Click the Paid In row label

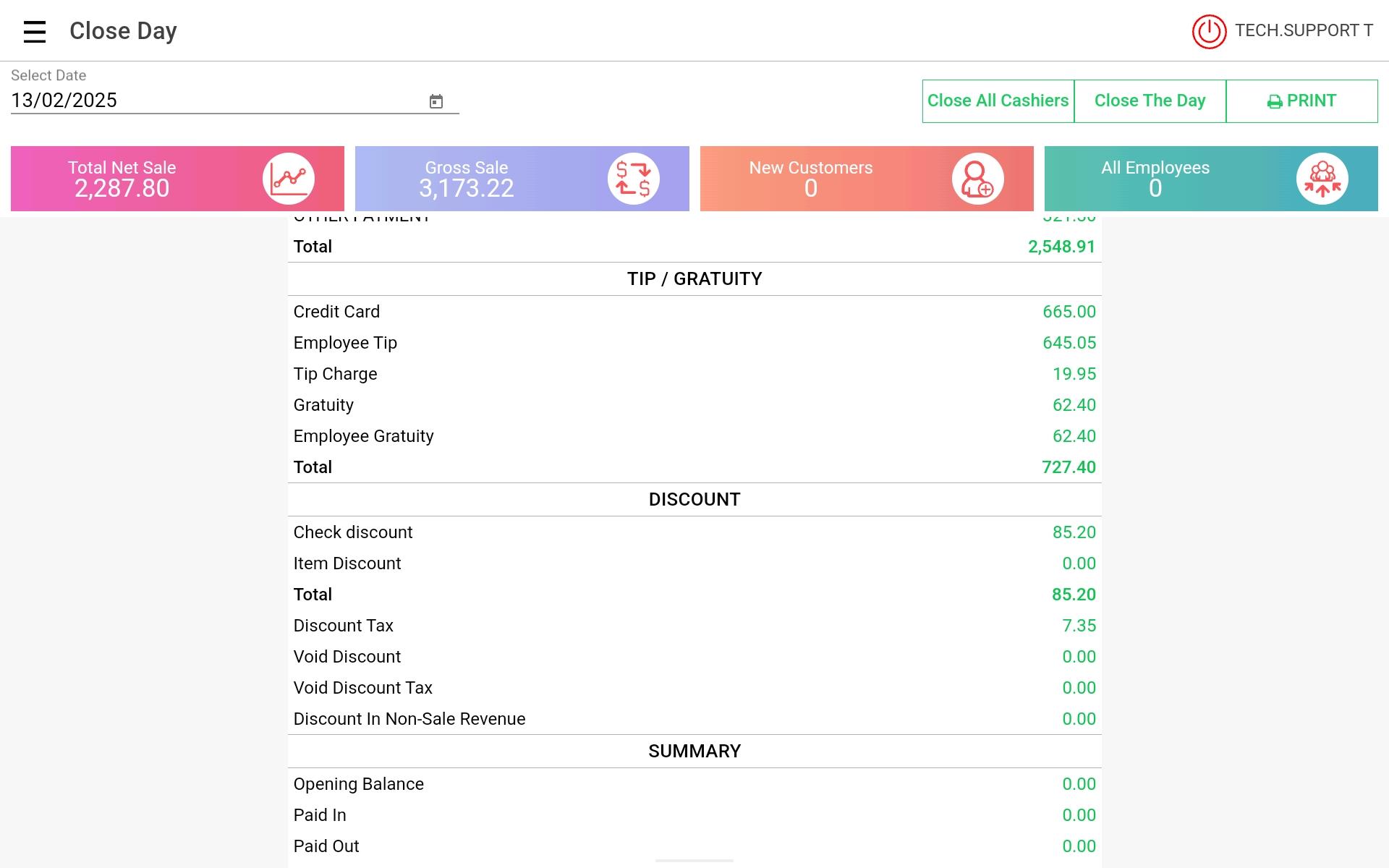click(x=320, y=815)
